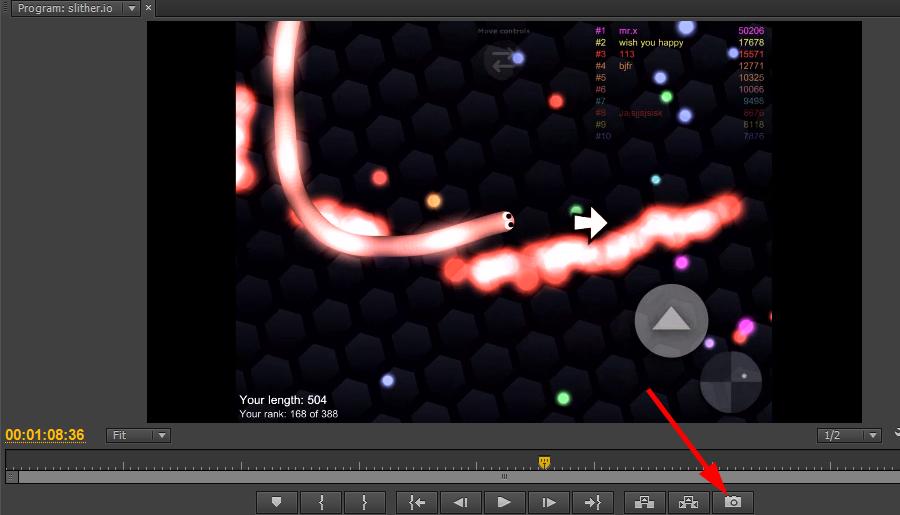The width and height of the screenshot is (900, 515).
Task: Click the Export Frame camera icon
Action: [x=732, y=503]
